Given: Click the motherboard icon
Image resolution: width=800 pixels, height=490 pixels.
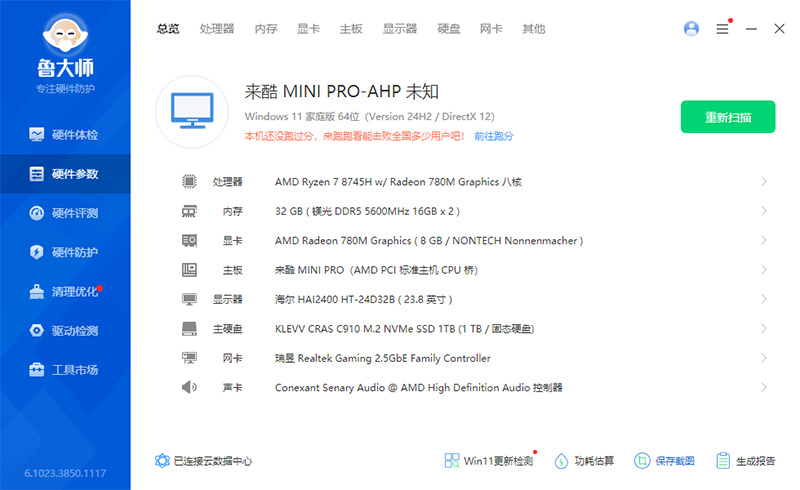Looking at the screenshot, I should point(189,270).
